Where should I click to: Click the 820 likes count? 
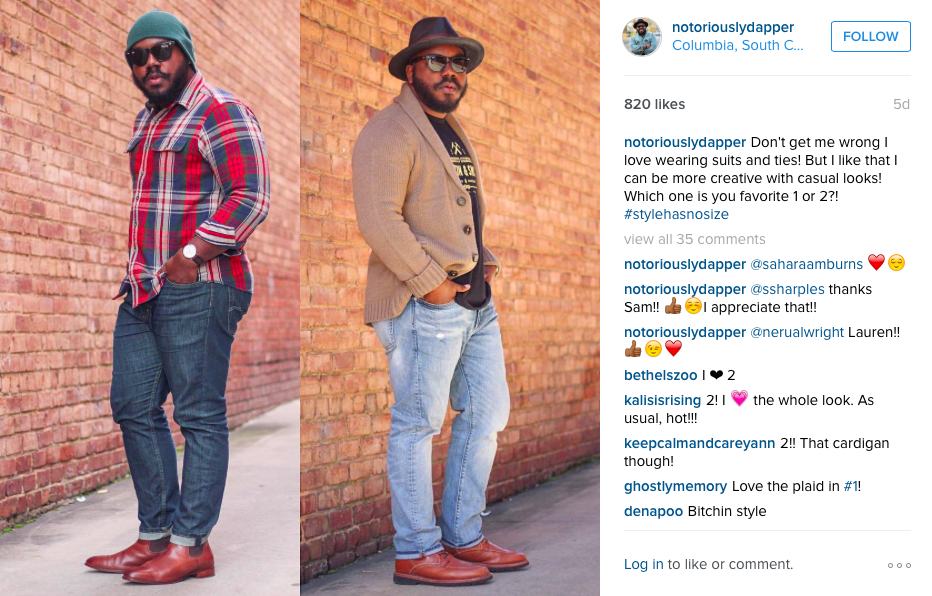point(654,105)
